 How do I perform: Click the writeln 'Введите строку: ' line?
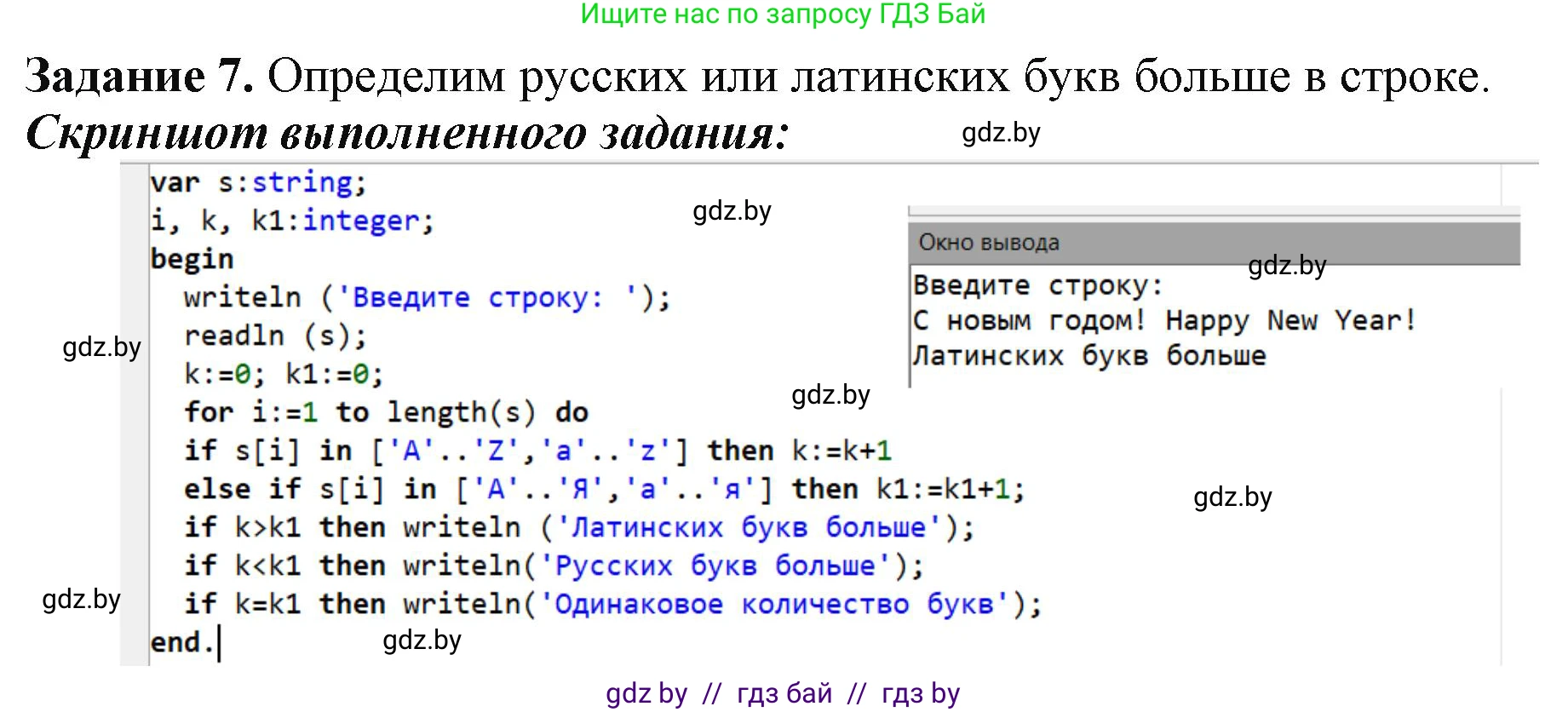[x=428, y=297]
